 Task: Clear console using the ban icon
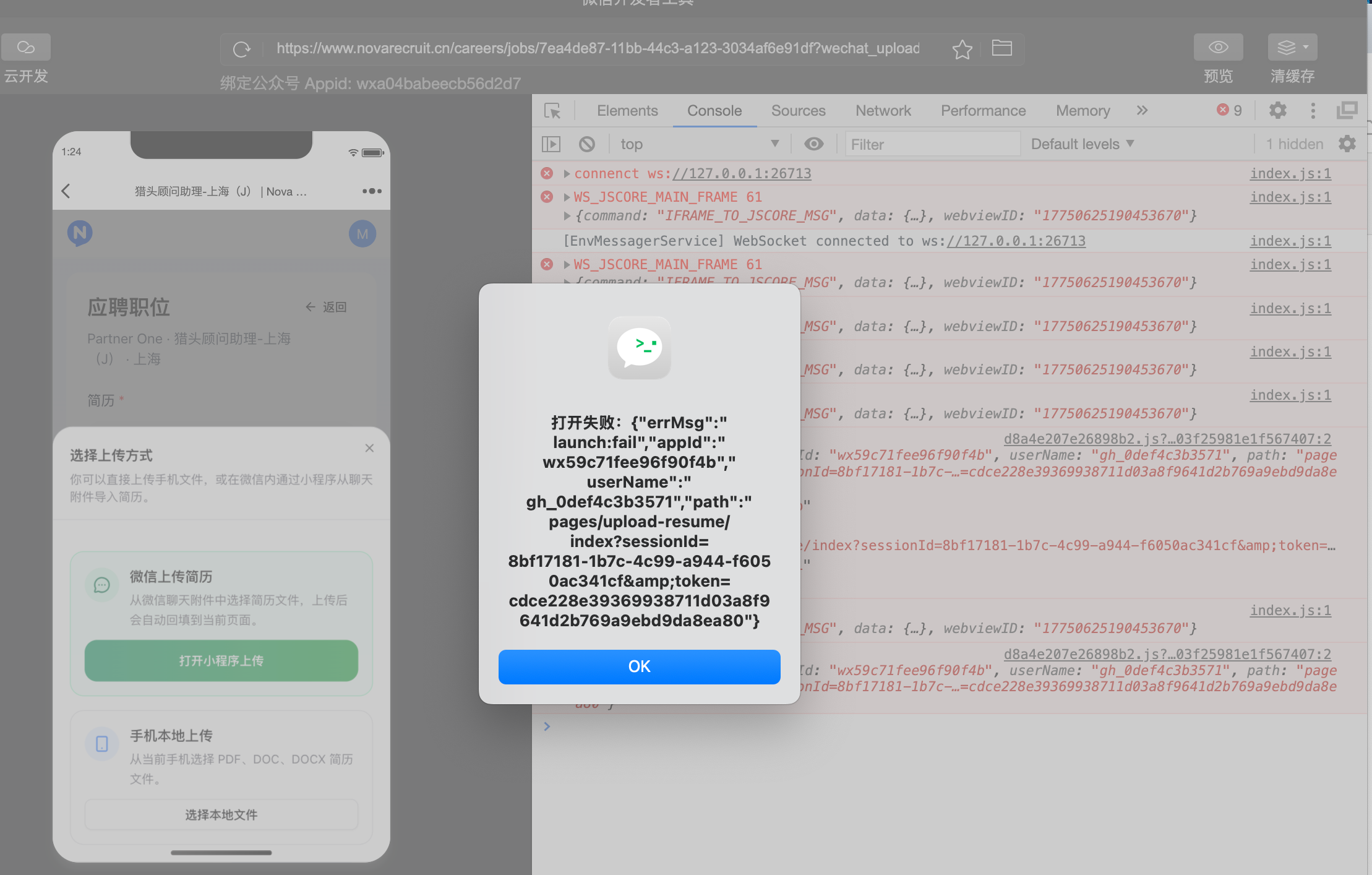tap(586, 144)
